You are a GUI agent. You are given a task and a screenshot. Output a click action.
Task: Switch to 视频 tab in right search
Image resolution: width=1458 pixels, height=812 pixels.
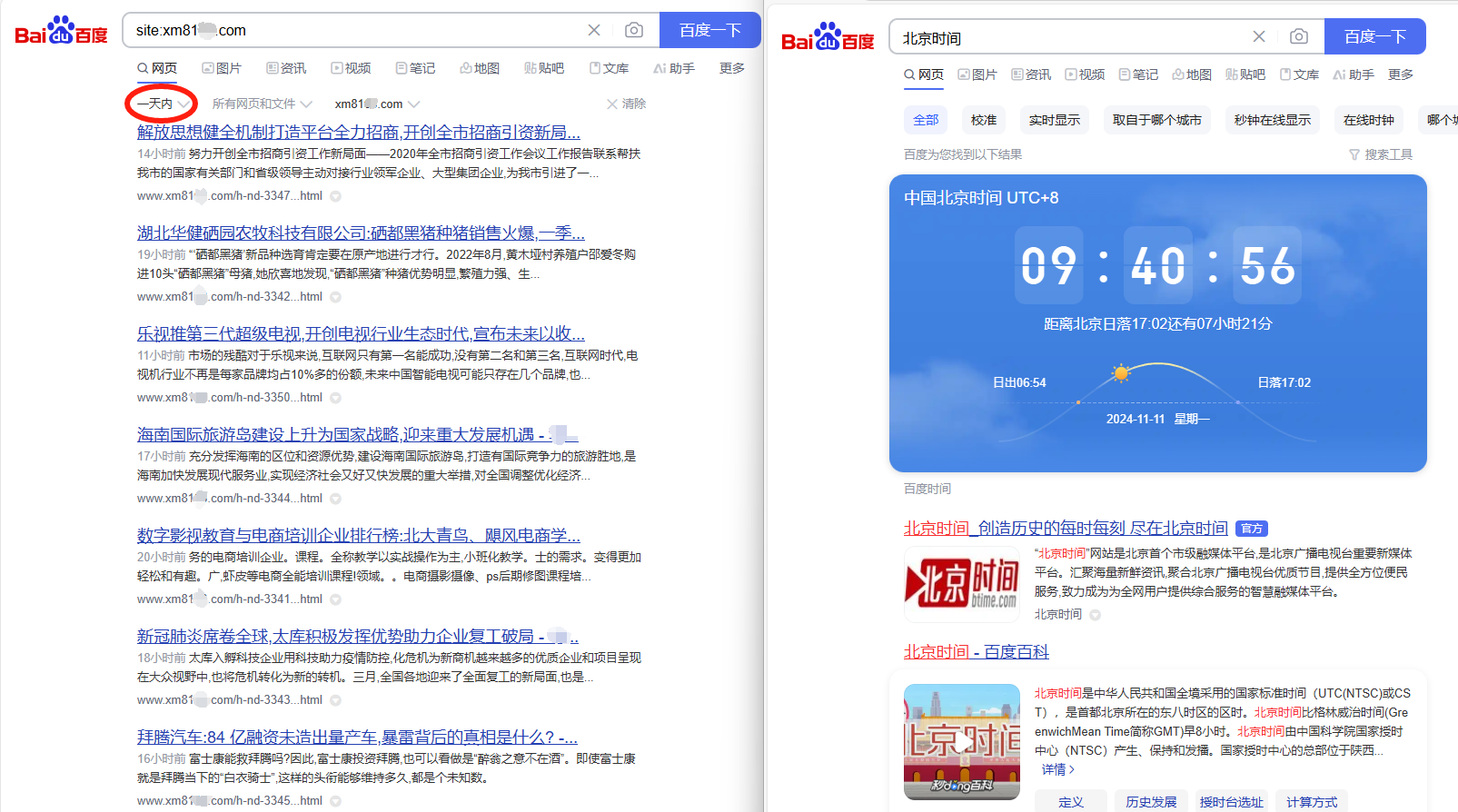tap(1085, 74)
